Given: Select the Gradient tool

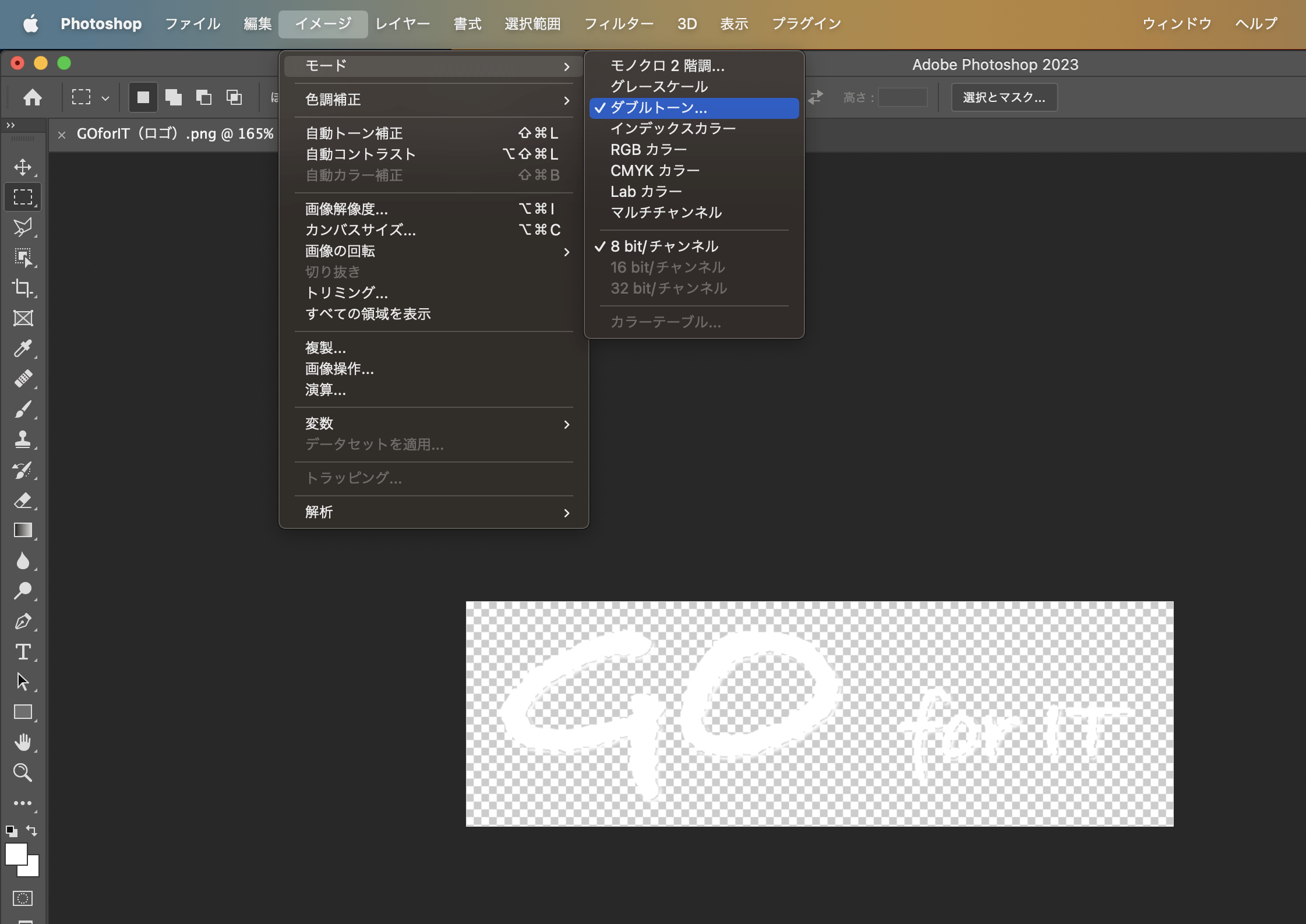Looking at the screenshot, I should pos(23,530).
